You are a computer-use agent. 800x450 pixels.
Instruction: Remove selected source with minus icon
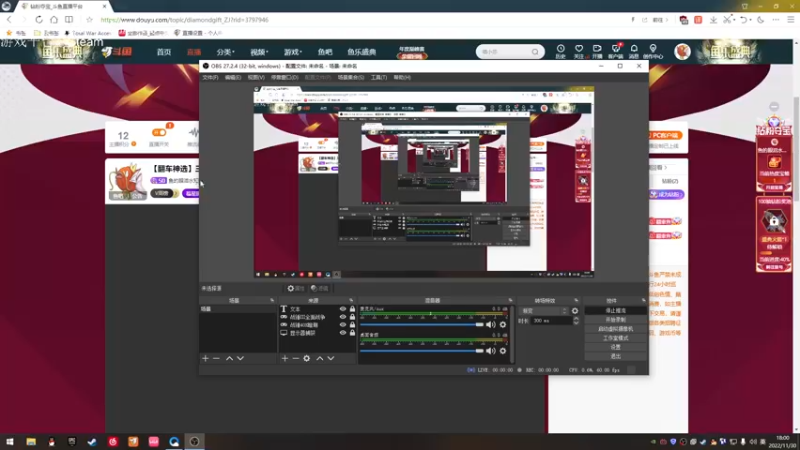coord(295,359)
